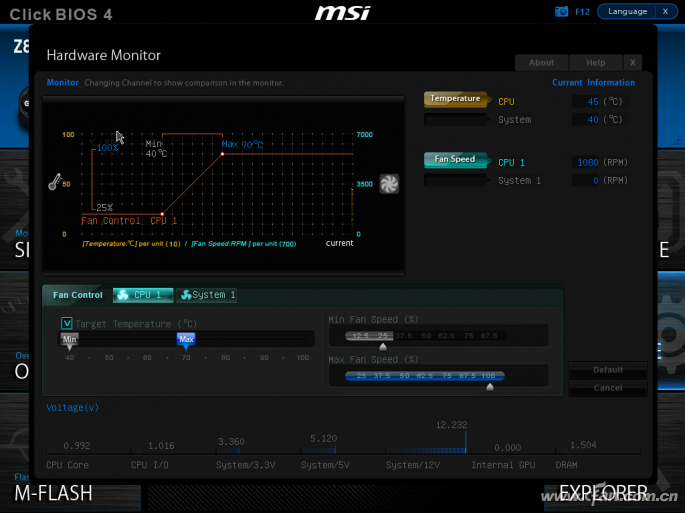
Task: Click the Max 70°C point on fan curve
Action: click(222, 154)
